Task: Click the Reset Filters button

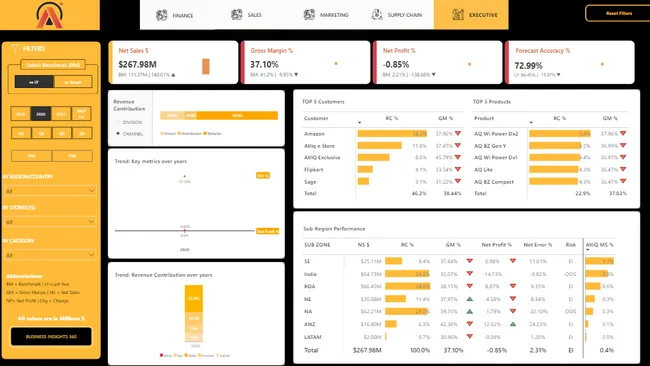Action: 618,13
